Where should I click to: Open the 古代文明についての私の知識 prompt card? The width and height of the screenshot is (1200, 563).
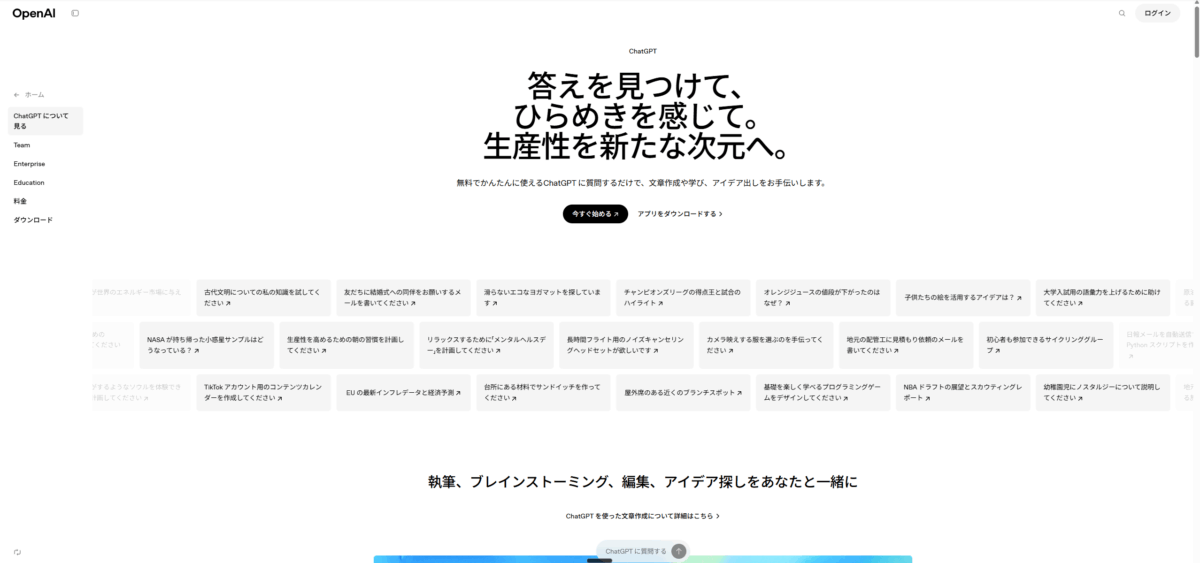[263, 297]
